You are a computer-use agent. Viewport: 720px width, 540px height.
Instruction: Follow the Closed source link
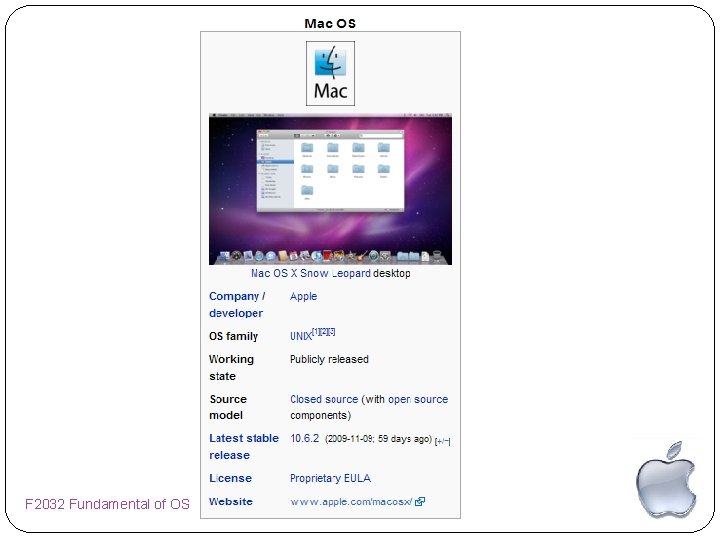[x=324, y=399]
